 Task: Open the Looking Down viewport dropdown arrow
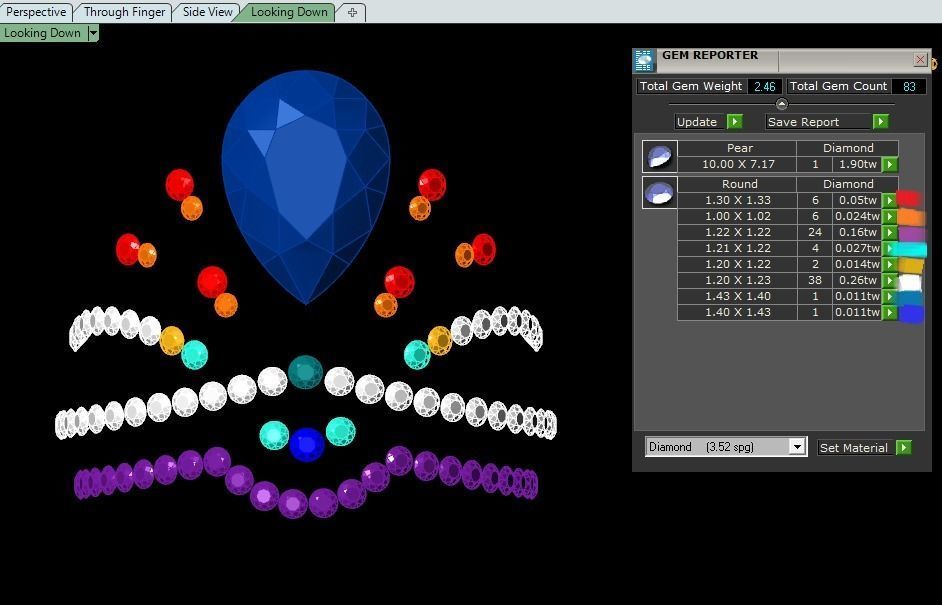pos(93,33)
